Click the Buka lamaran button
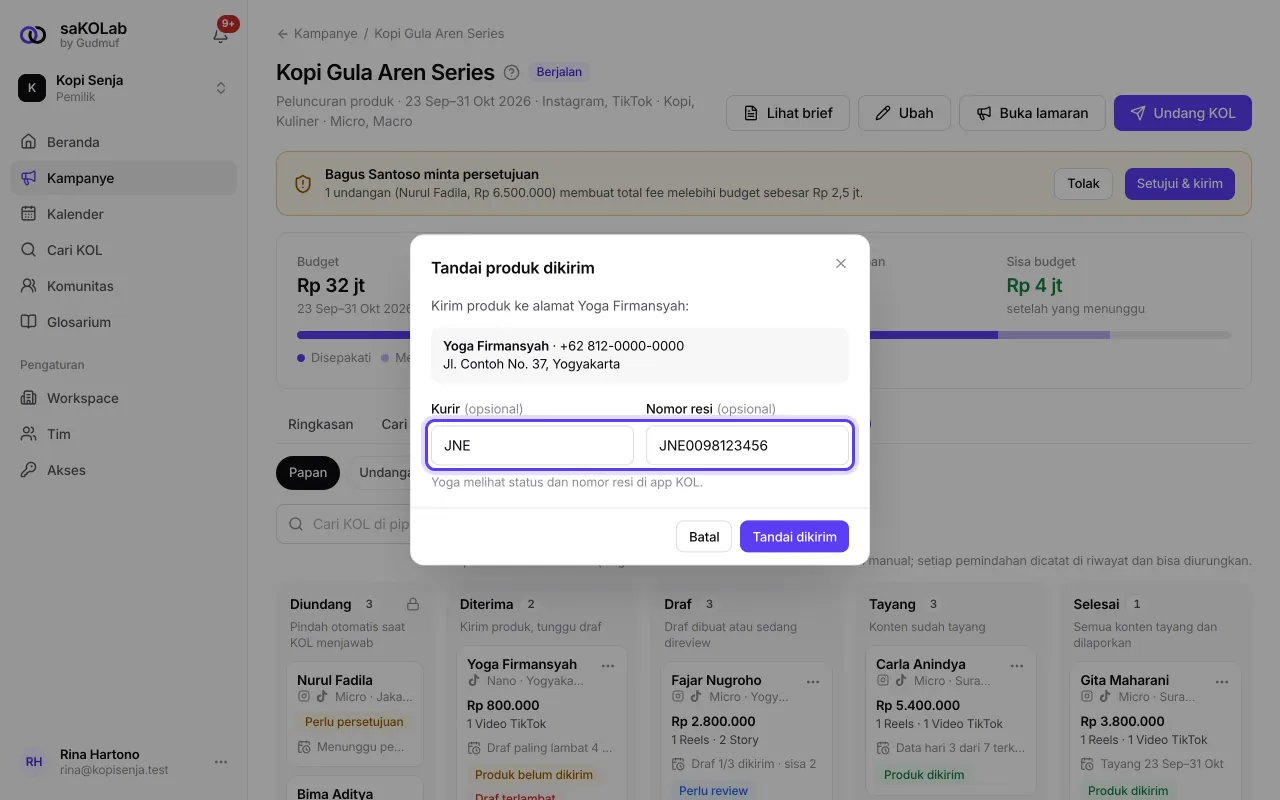1280x800 pixels. [x=1032, y=113]
